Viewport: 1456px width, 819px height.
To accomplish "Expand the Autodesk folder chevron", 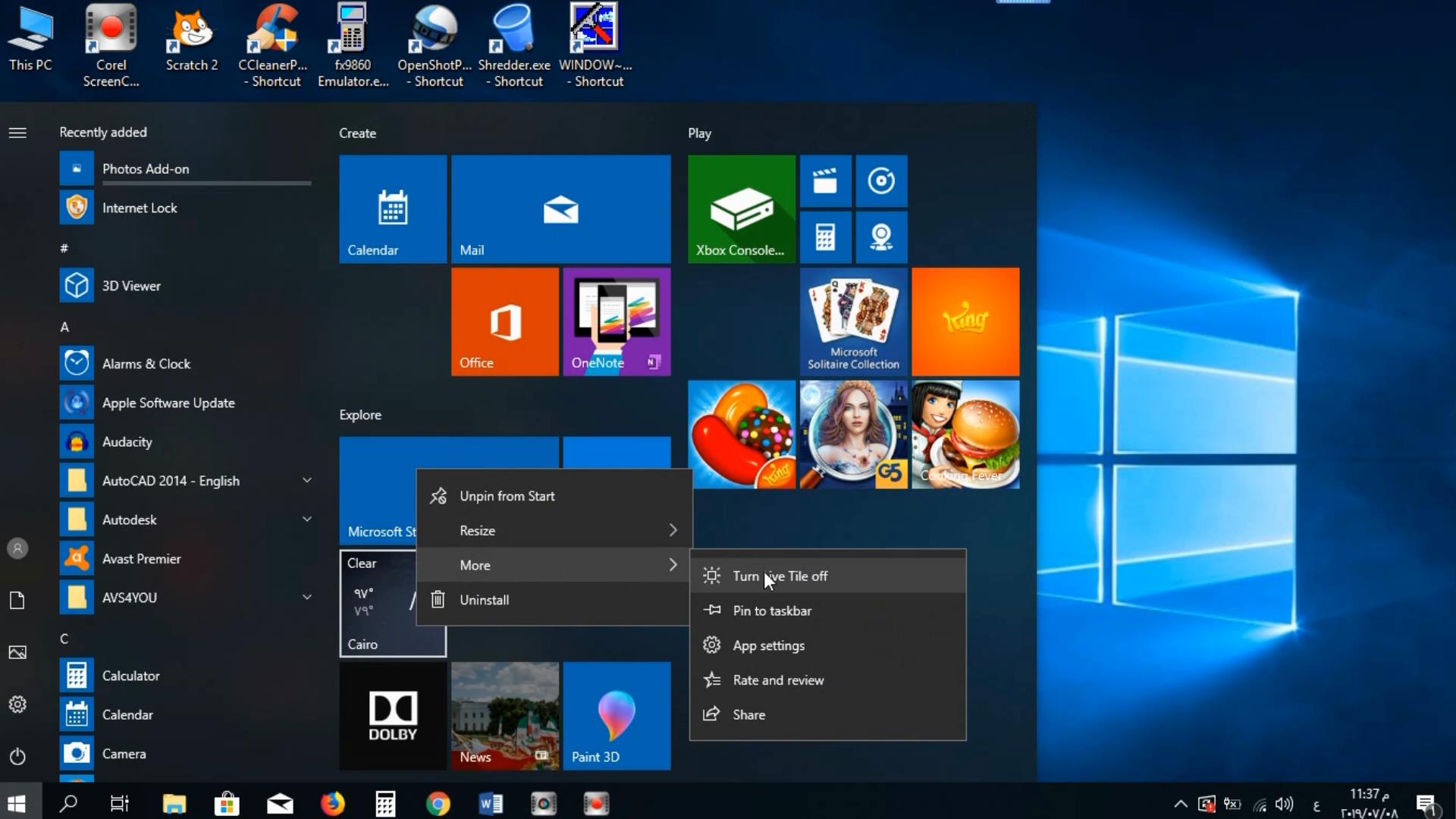I will pyautogui.click(x=307, y=519).
